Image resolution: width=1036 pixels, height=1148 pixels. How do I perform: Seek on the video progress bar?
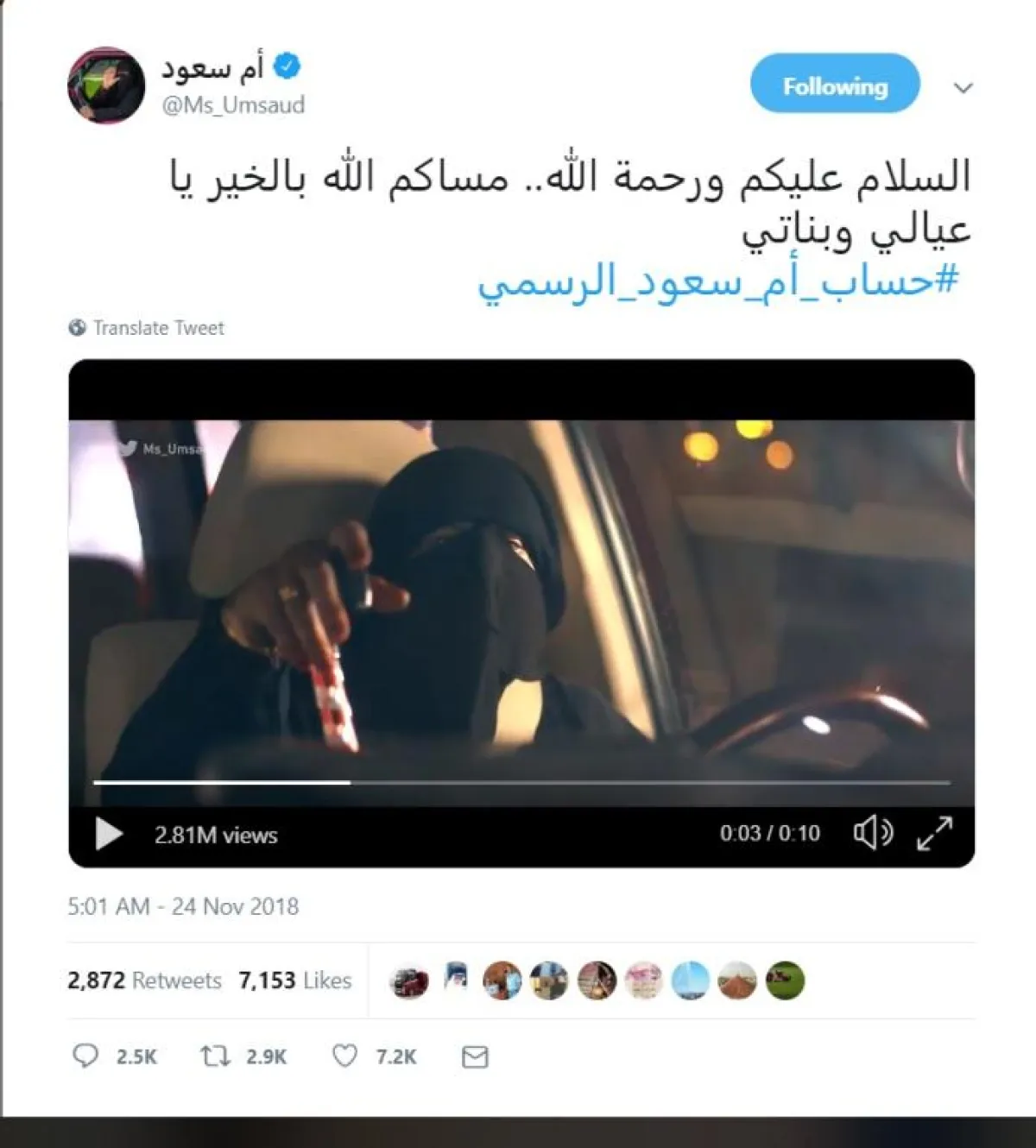[521, 782]
